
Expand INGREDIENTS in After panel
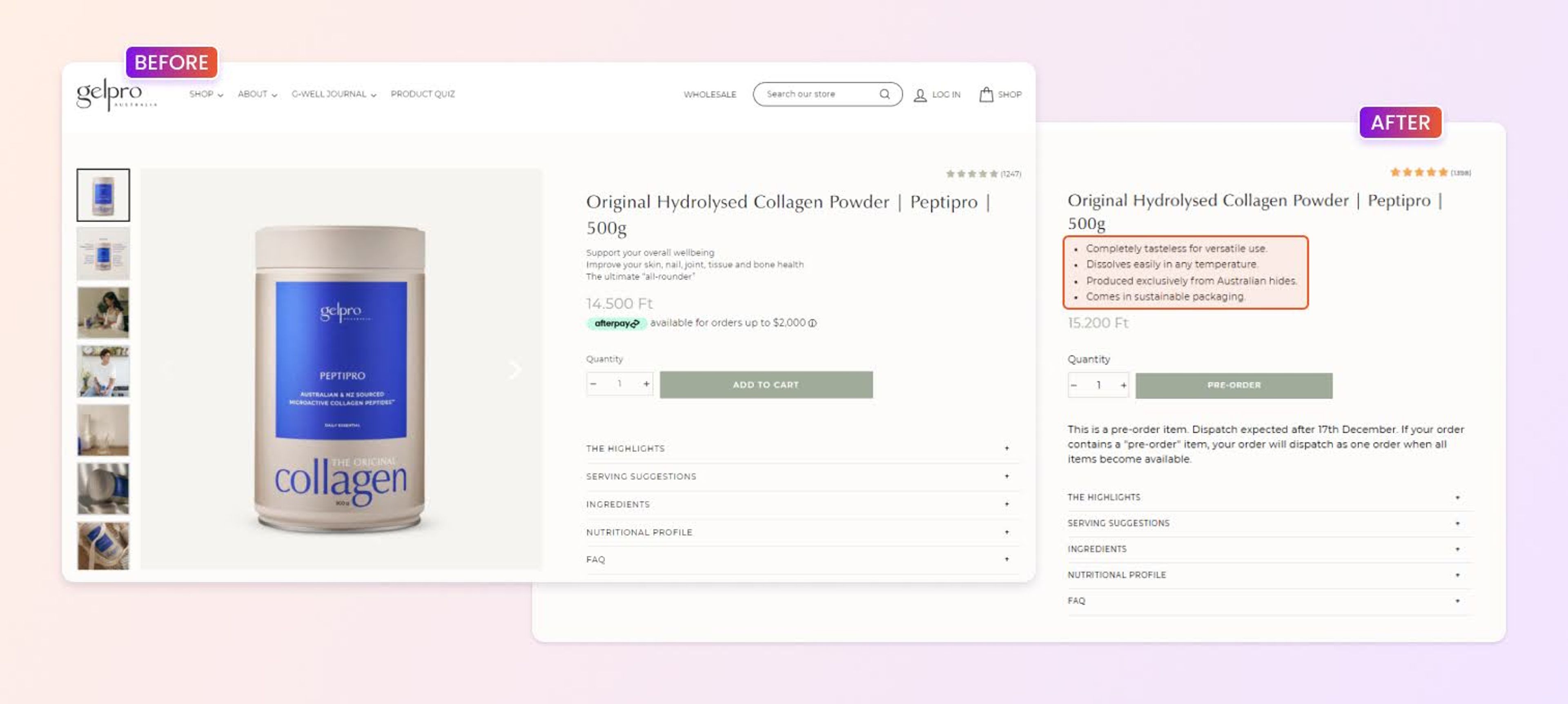pyautogui.click(x=1269, y=549)
